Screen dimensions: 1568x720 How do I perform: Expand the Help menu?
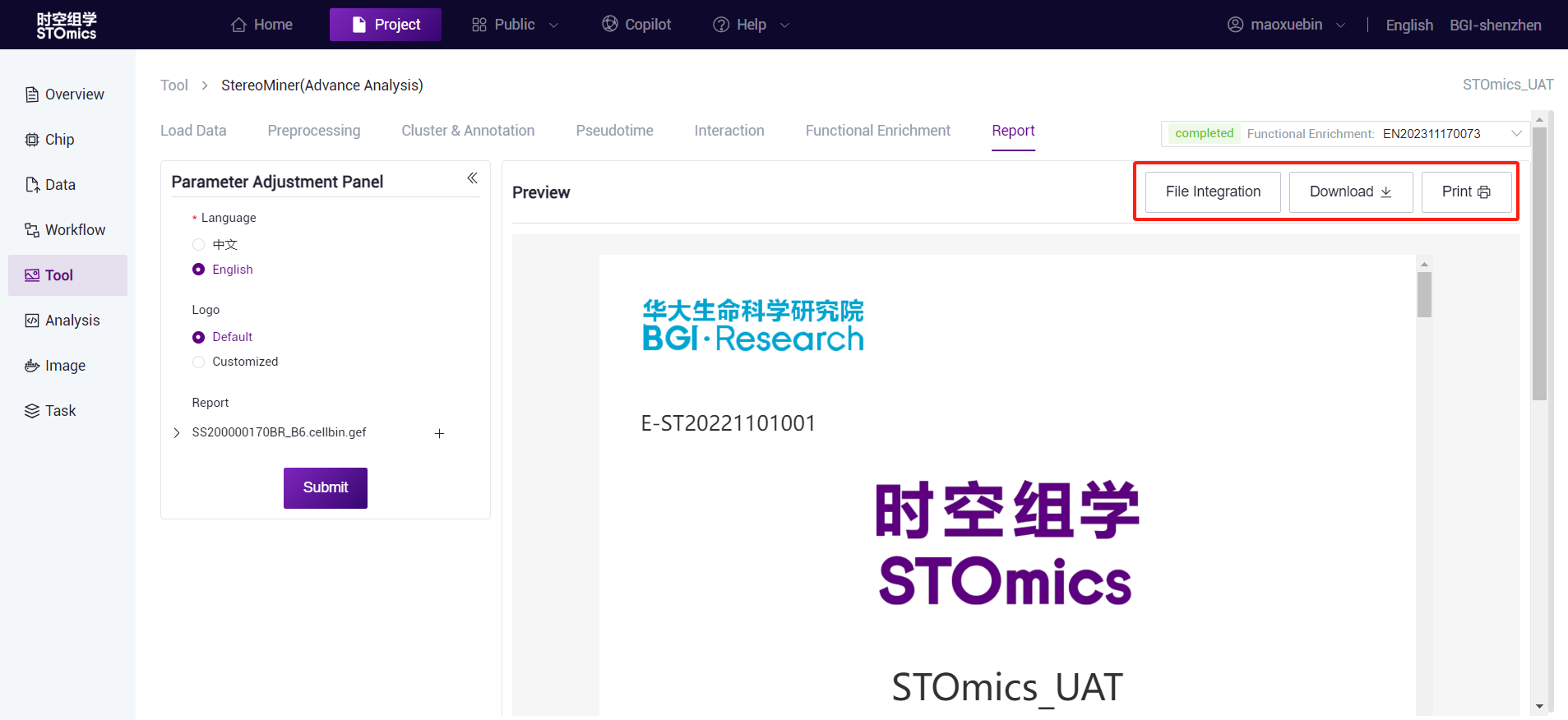pos(751,25)
